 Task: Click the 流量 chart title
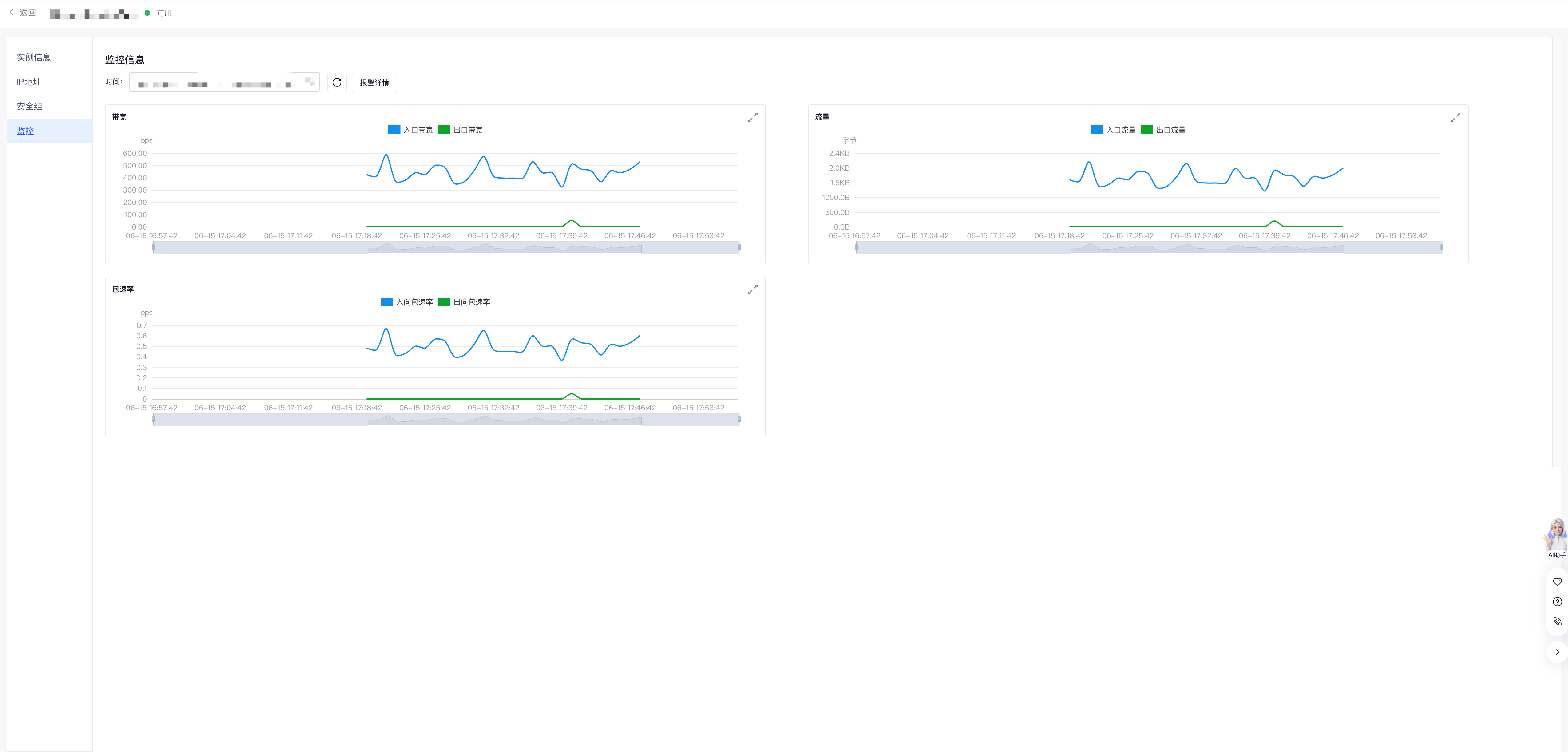(822, 117)
